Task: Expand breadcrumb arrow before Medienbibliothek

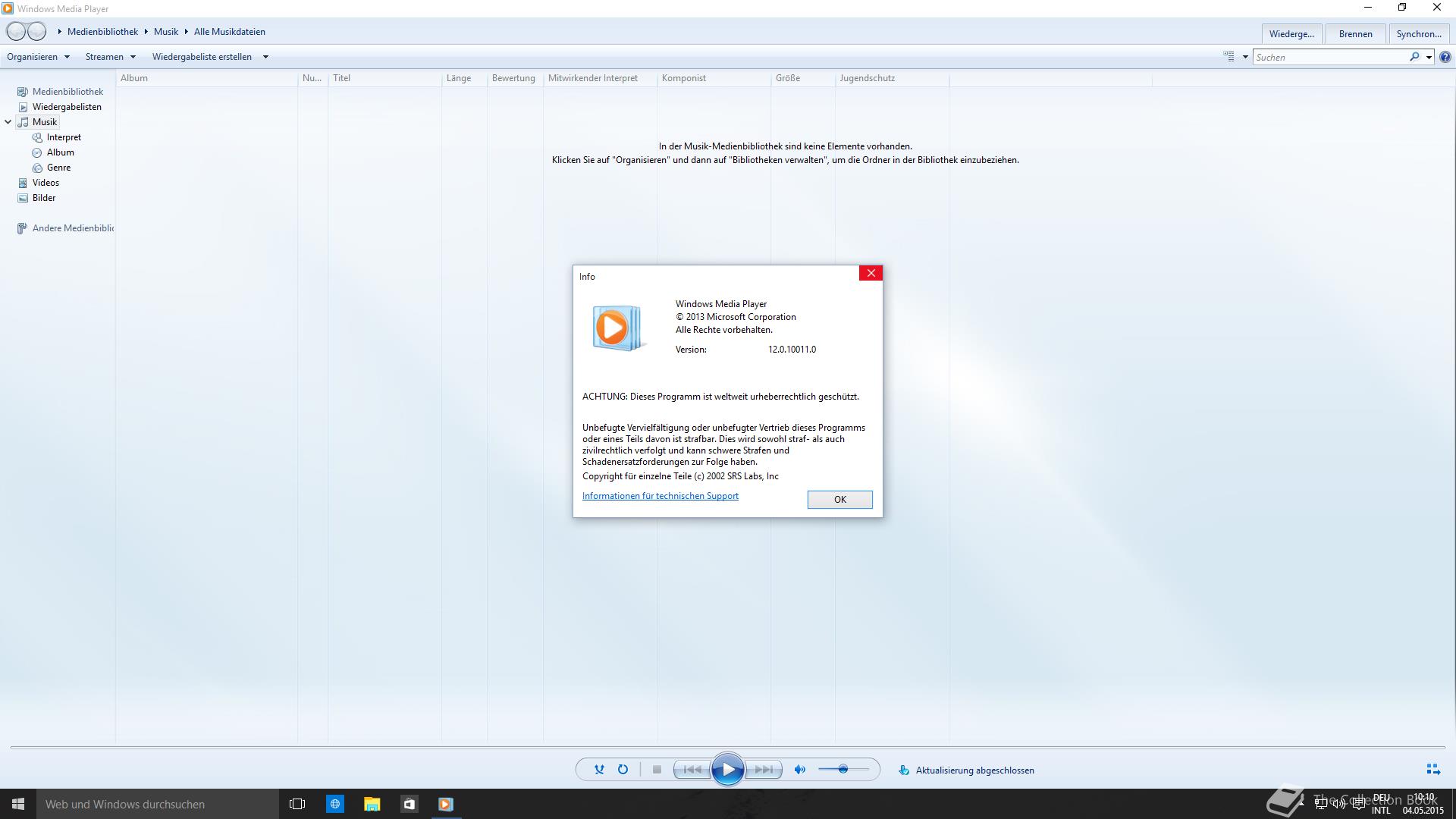Action: [x=59, y=32]
